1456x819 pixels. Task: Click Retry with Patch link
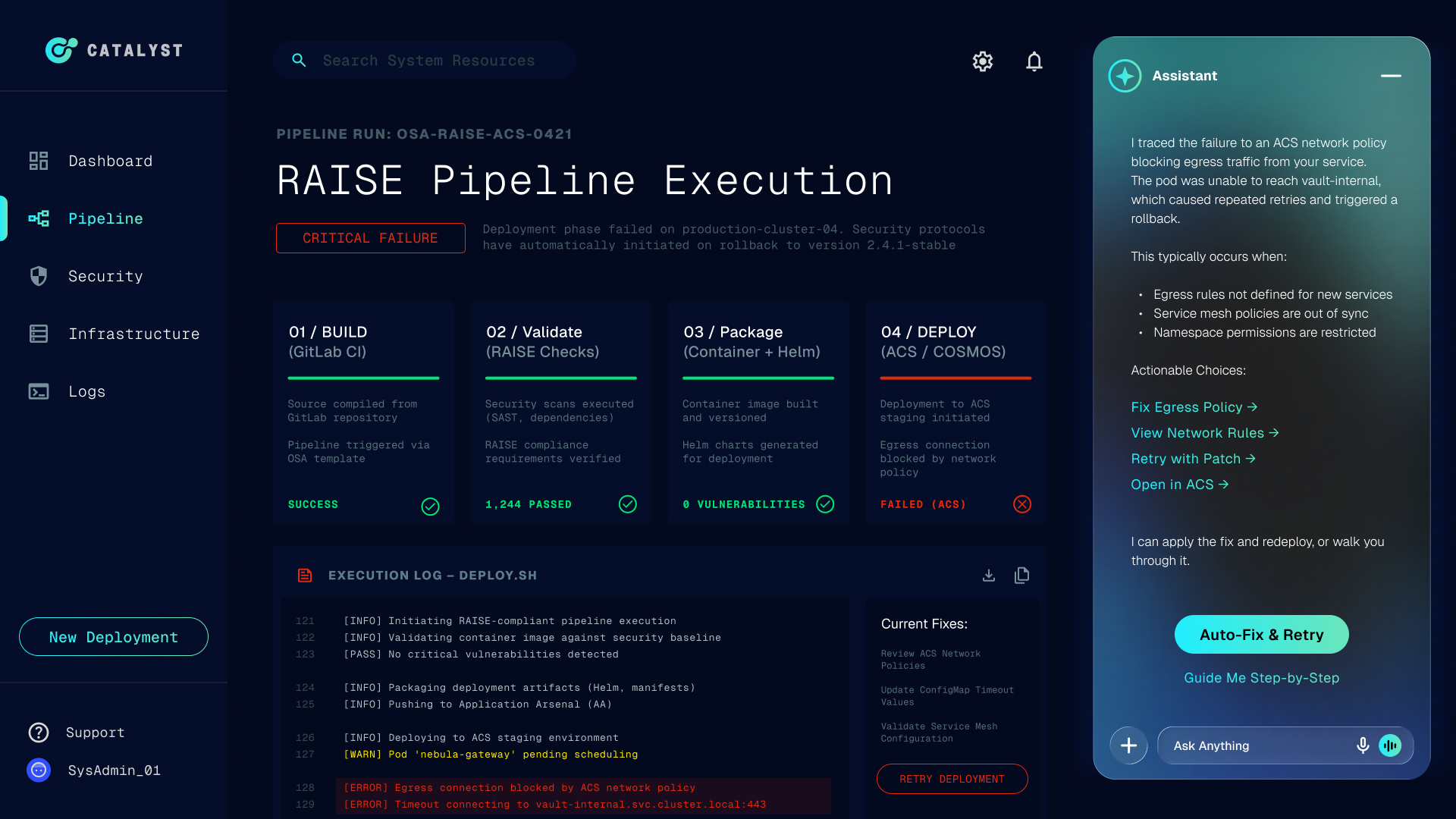[1194, 459]
